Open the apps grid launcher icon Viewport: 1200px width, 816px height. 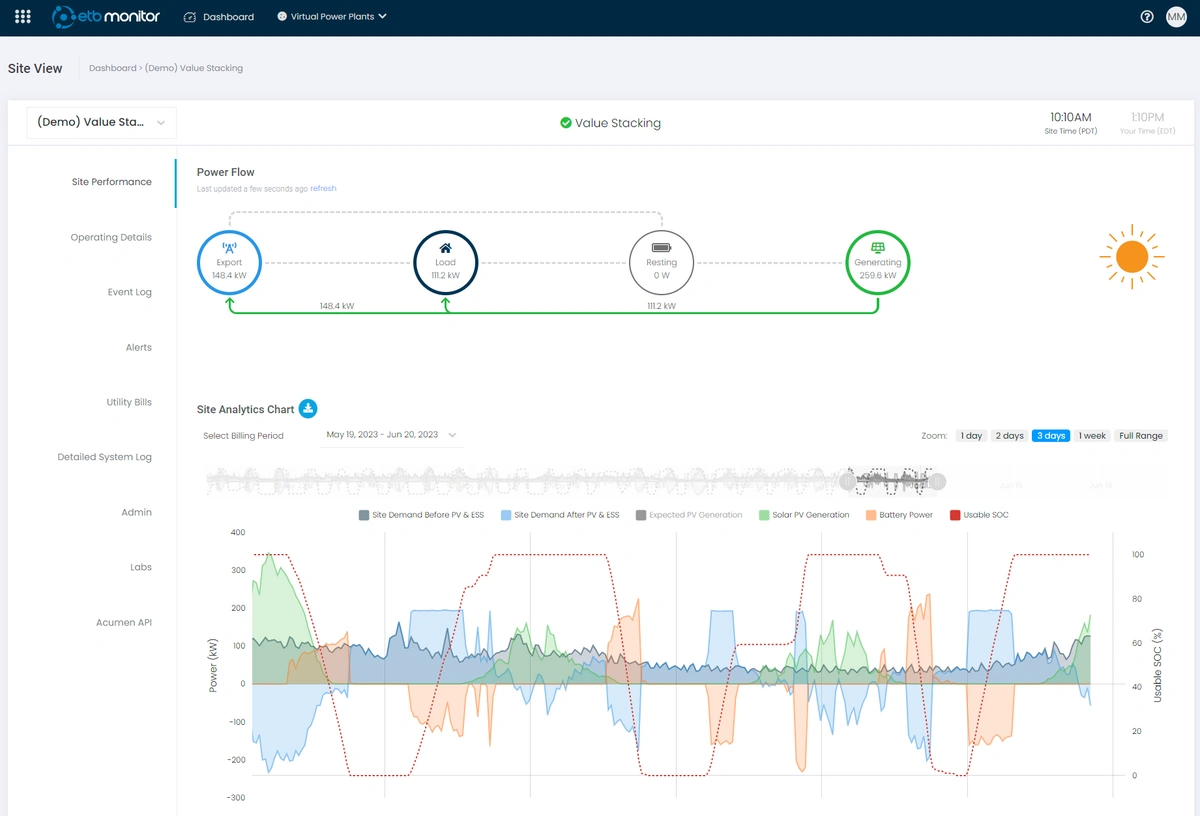click(23, 17)
